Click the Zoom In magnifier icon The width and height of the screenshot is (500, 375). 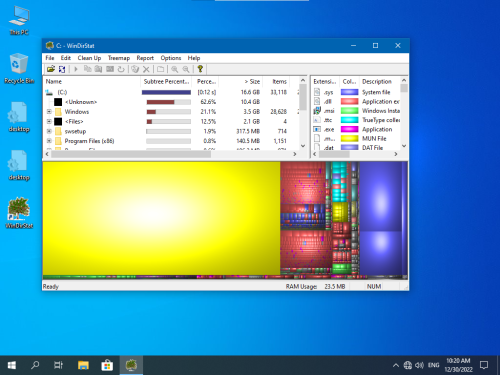pyautogui.click(x=175, y=69)
